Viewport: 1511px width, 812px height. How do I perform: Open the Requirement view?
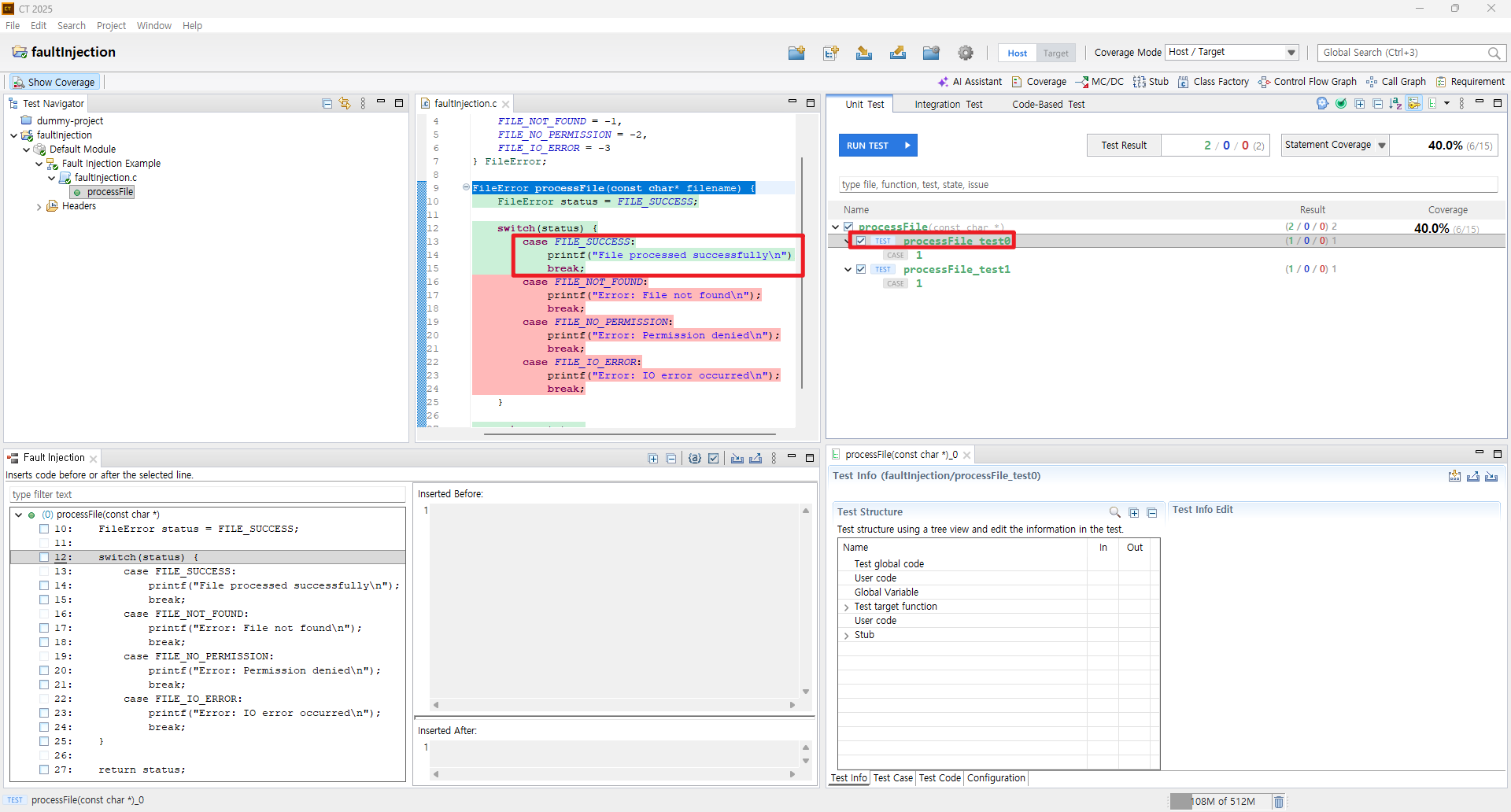point(1470,82)
